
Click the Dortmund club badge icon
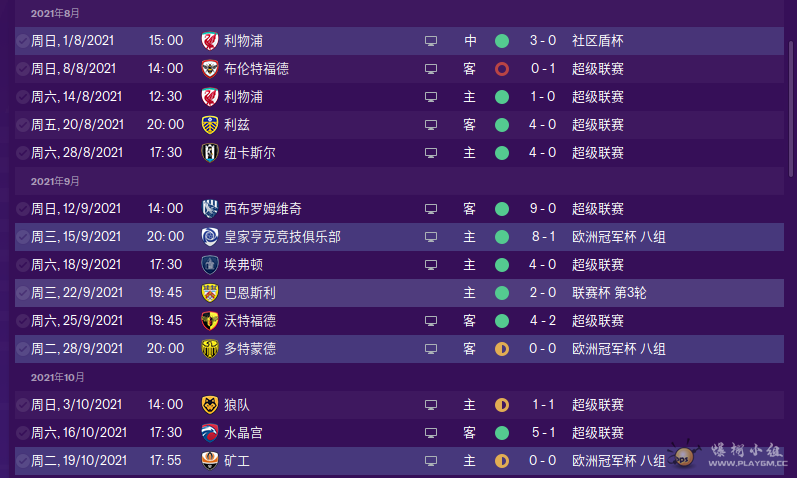(x=209, y=349)
